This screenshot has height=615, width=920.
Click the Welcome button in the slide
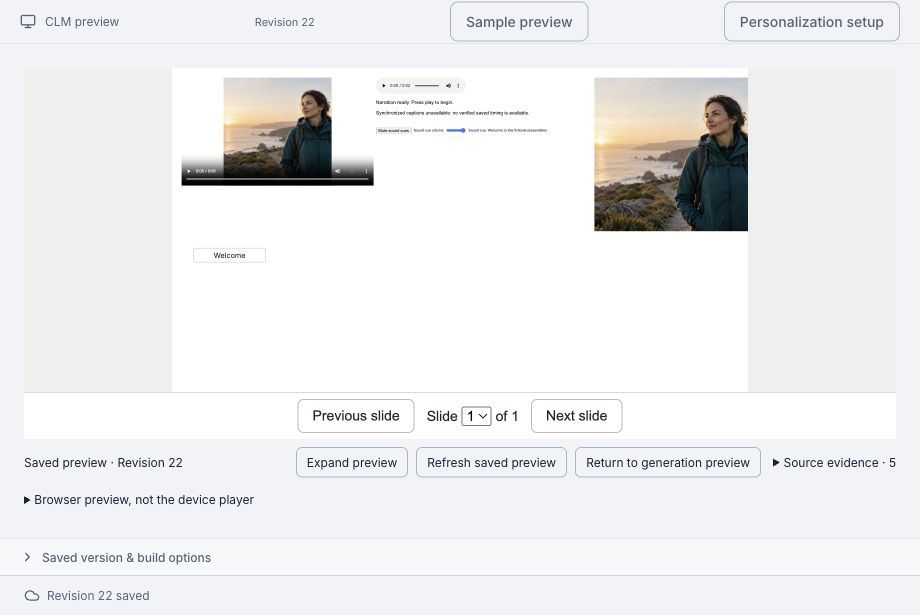pos(229,255)
